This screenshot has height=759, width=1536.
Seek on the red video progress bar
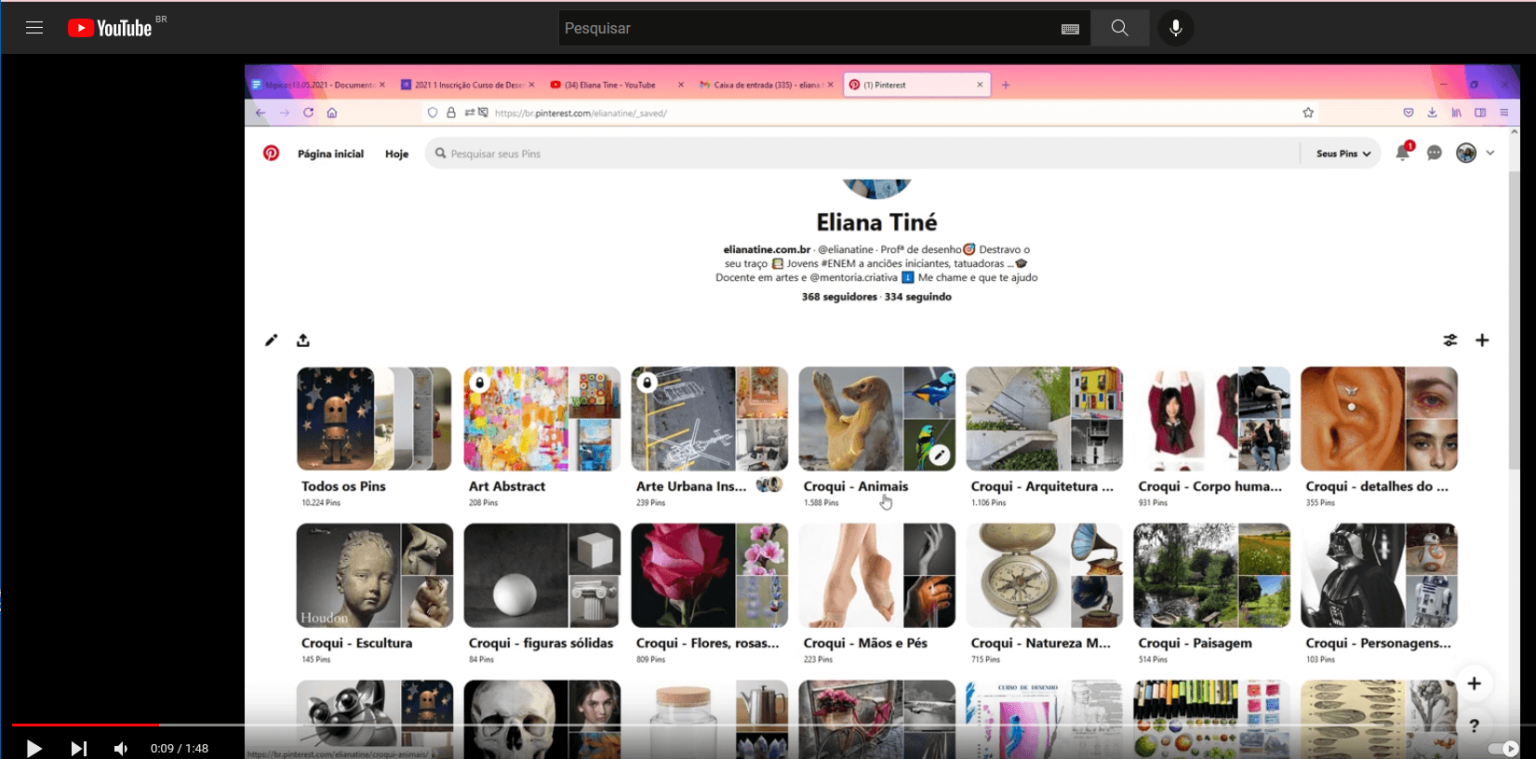85,724
